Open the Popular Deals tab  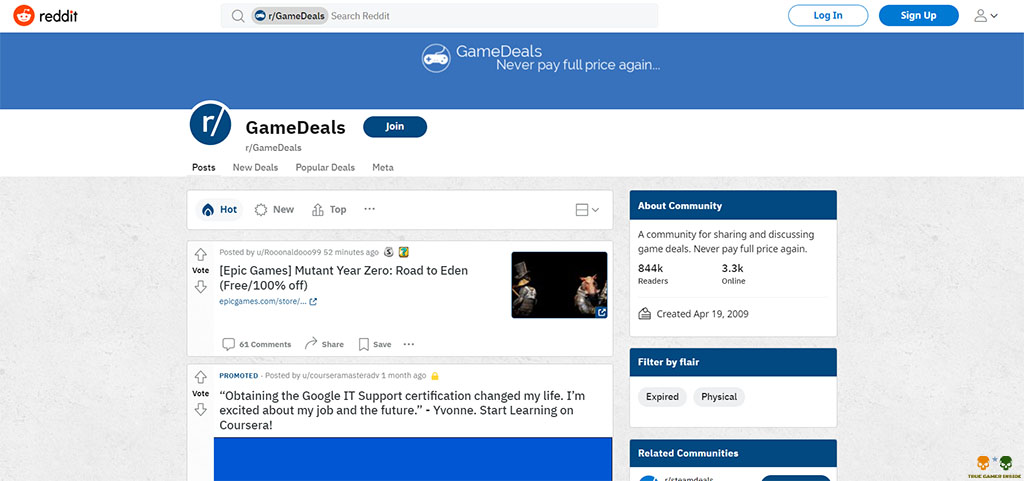coord(325,167)
